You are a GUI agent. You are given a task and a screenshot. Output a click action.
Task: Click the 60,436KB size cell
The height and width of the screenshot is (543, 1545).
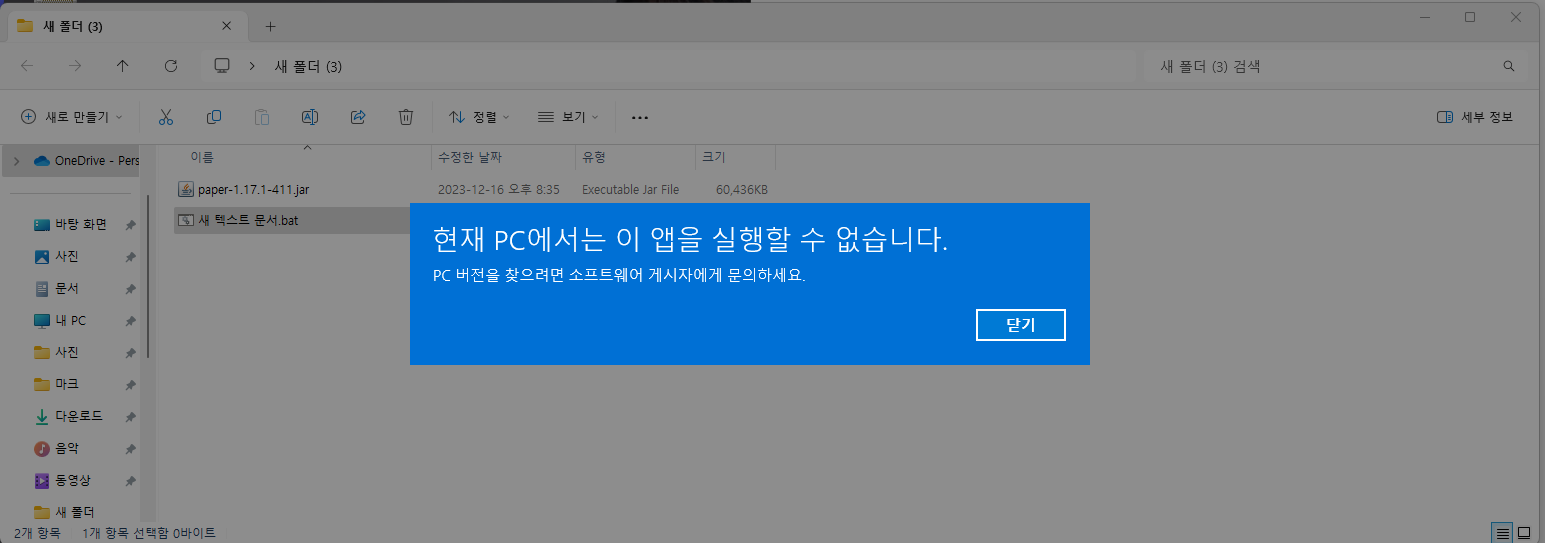pyautogui.click(x=741, y=189)
